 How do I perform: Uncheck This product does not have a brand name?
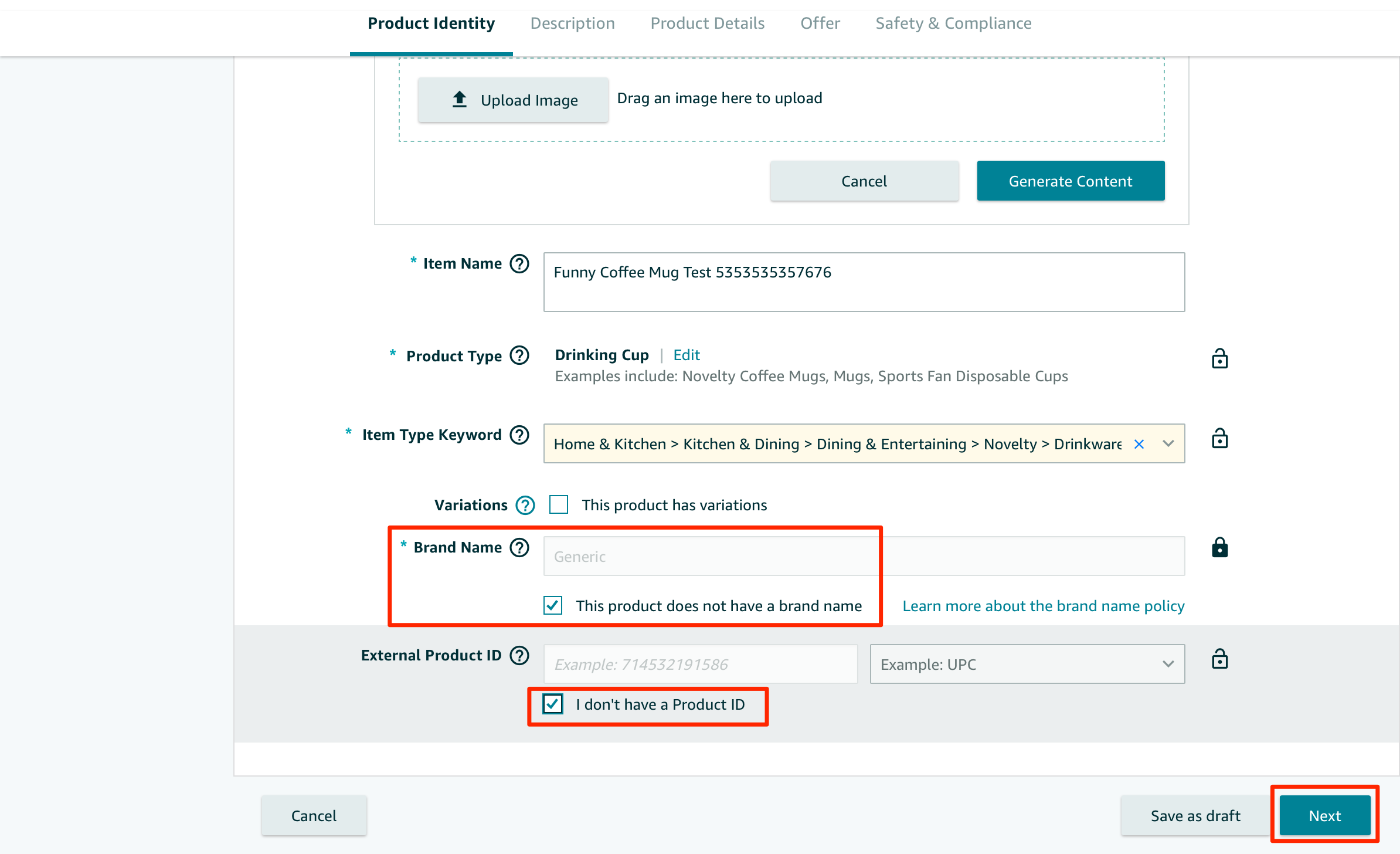pos(552,605)
